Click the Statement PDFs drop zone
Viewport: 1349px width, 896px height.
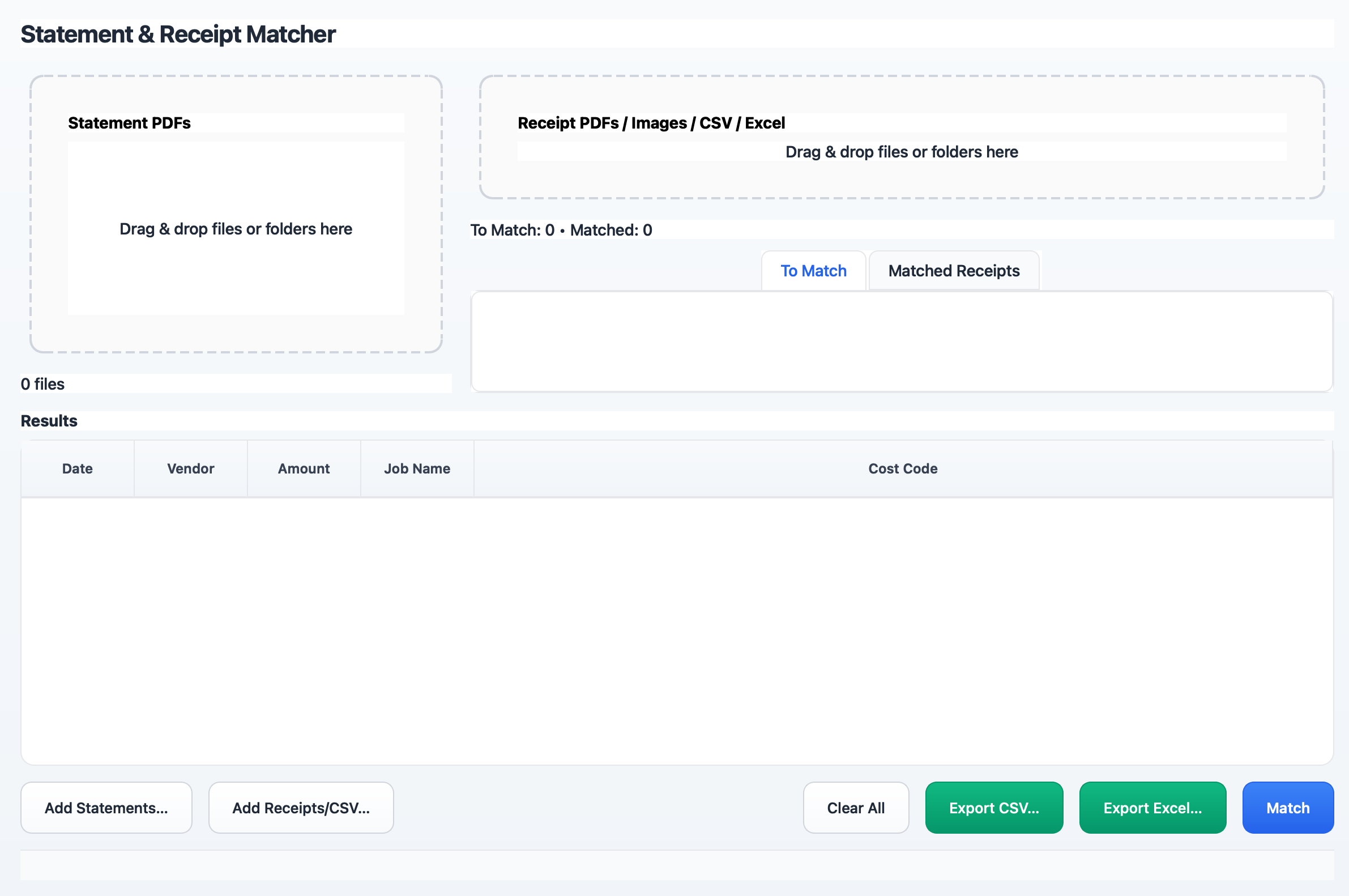(236, 229)
